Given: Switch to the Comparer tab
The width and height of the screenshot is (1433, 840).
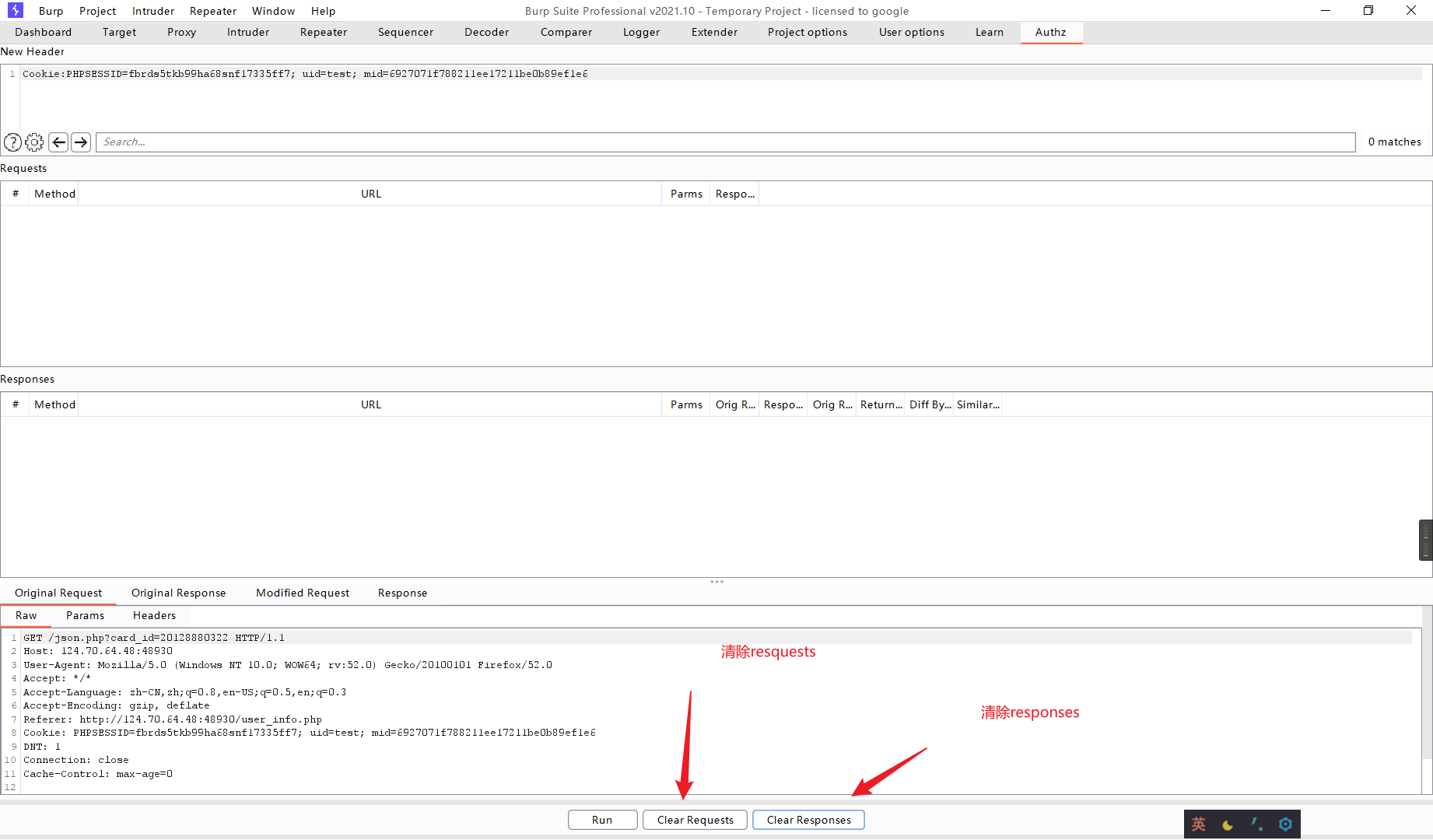Looking at the screenshot, I should (566, 32).
